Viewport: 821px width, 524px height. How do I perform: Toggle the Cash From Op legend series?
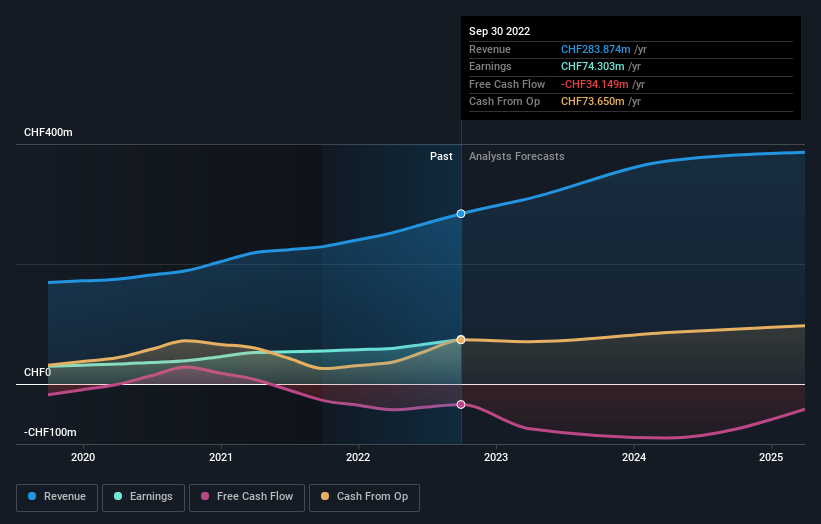pos(364,497)
